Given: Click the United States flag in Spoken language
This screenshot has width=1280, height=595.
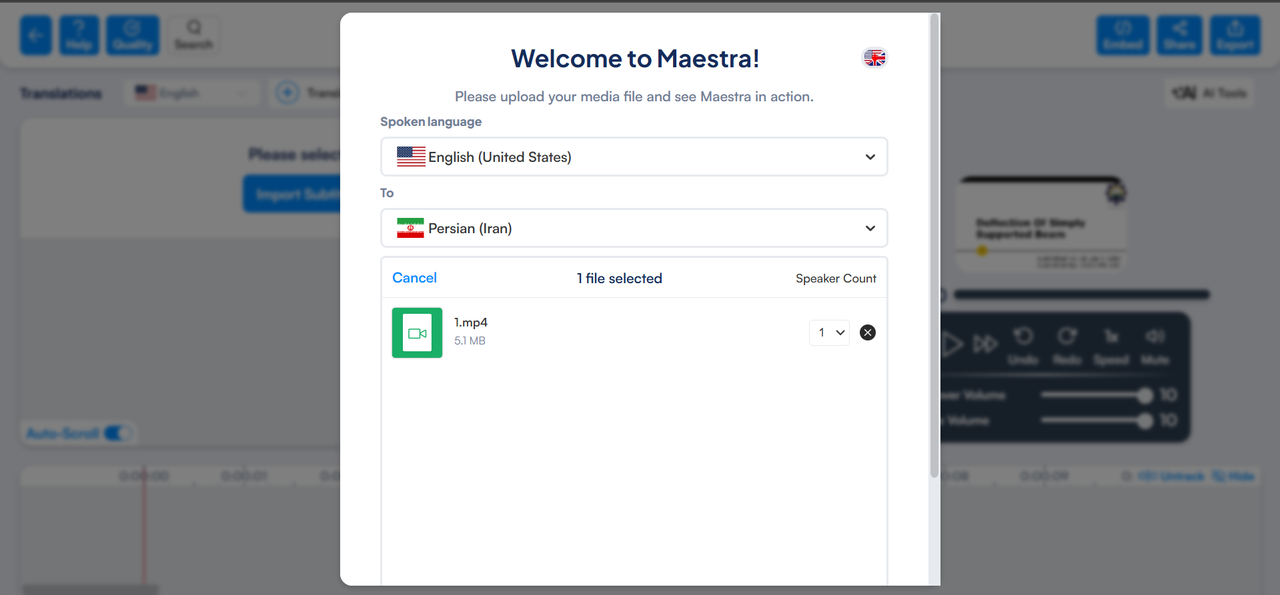Looking at the screenshot, I should pos(411,157).
